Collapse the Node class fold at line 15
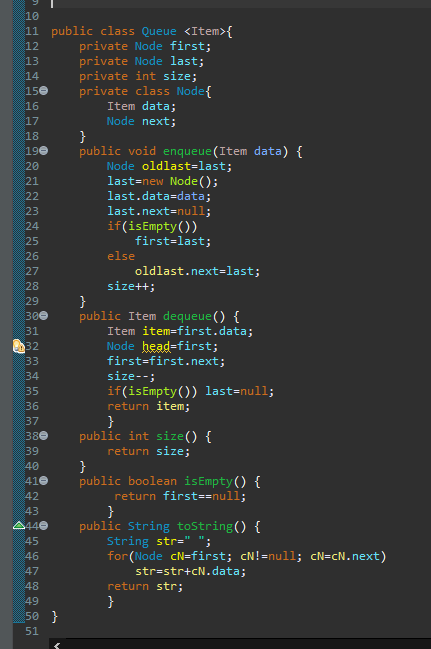 click(x=43, y=91)
